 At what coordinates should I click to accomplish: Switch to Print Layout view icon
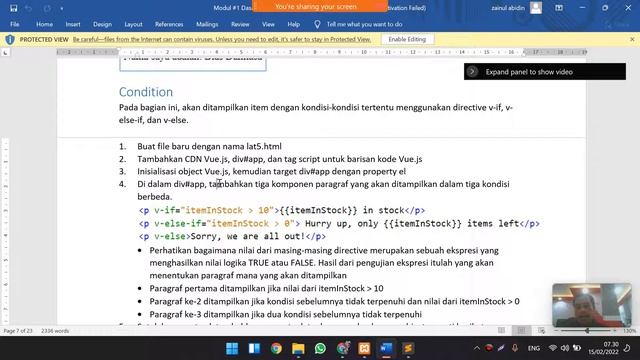tap(521, 331)
